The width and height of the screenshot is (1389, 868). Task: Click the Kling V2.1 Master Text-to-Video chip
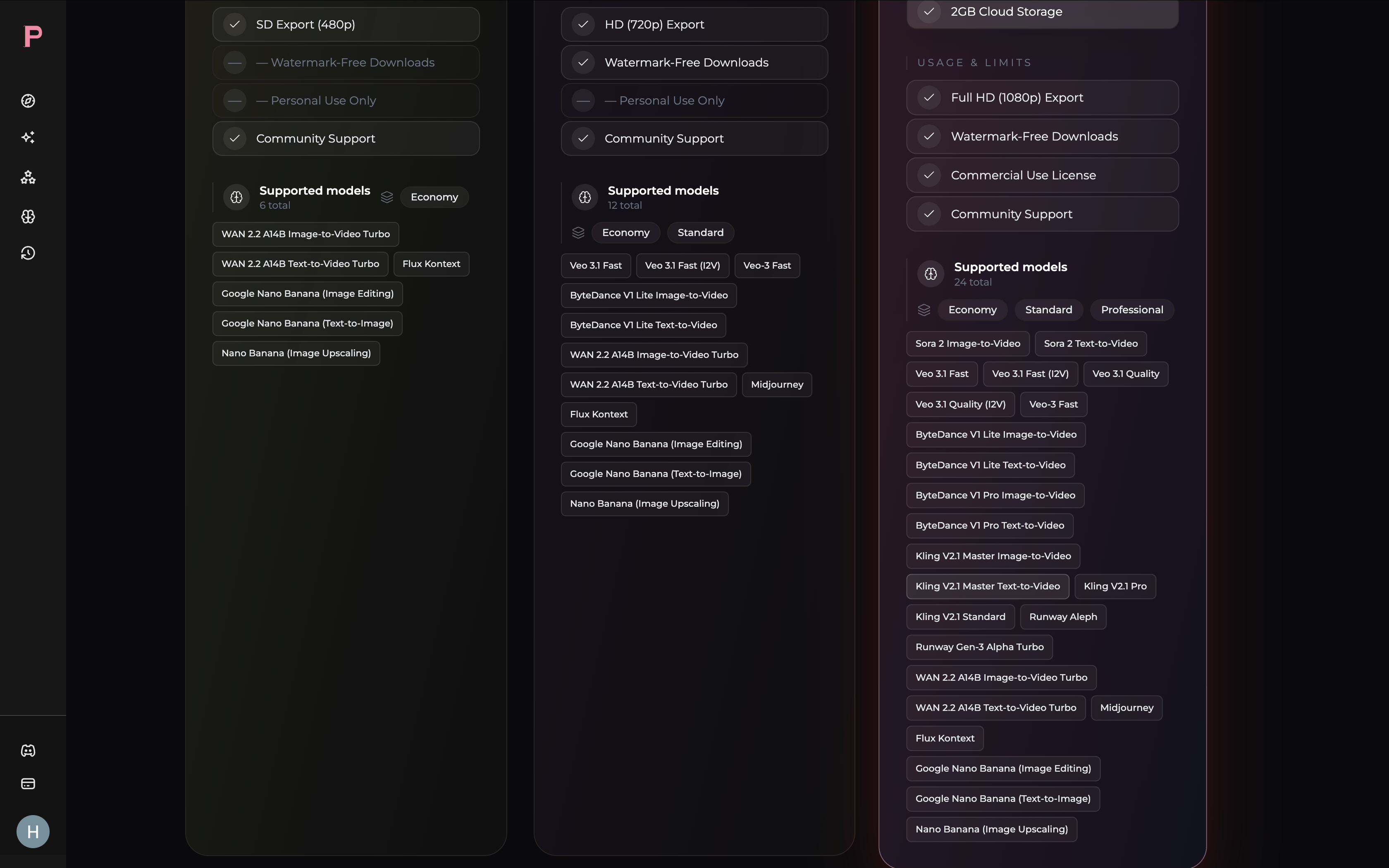pos(987,586)
